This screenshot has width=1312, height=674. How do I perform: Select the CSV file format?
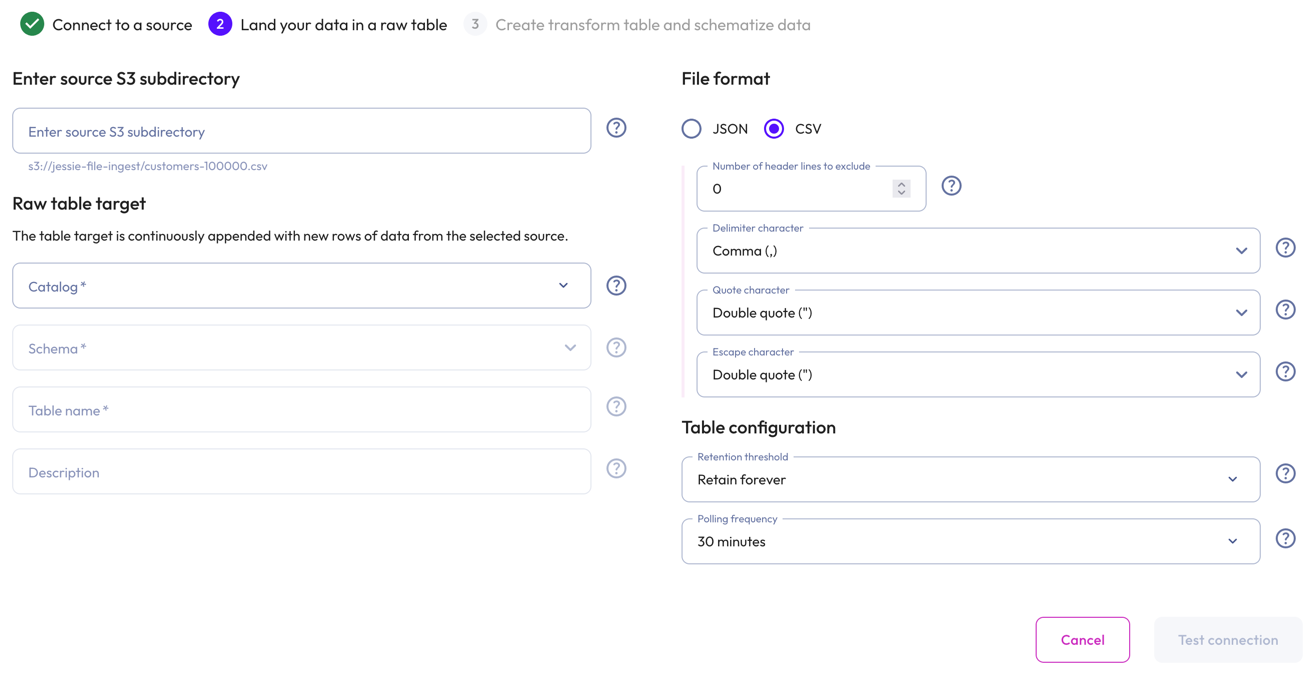pyautogui.click(x=773, y=128)
